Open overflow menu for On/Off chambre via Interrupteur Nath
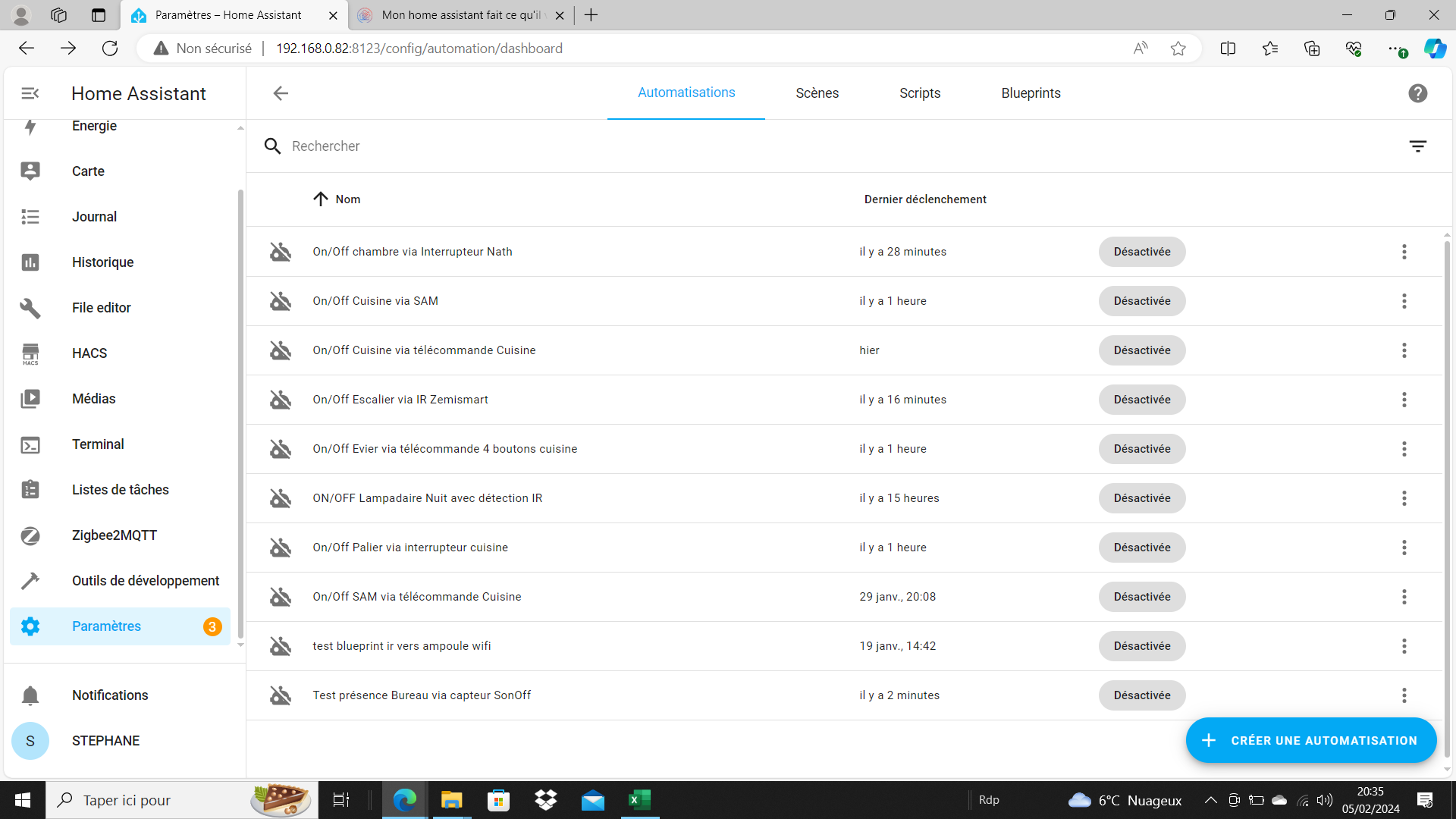 [1404, 252]
